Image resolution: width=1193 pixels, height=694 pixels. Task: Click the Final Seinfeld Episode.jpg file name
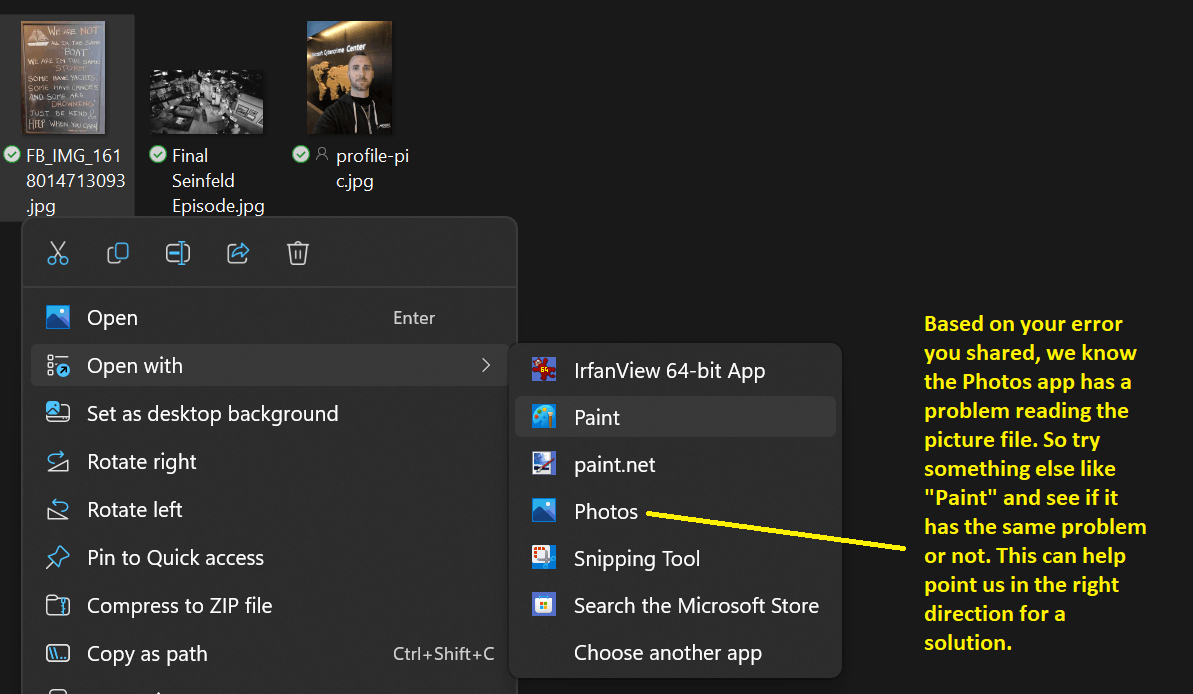[218, 180]
